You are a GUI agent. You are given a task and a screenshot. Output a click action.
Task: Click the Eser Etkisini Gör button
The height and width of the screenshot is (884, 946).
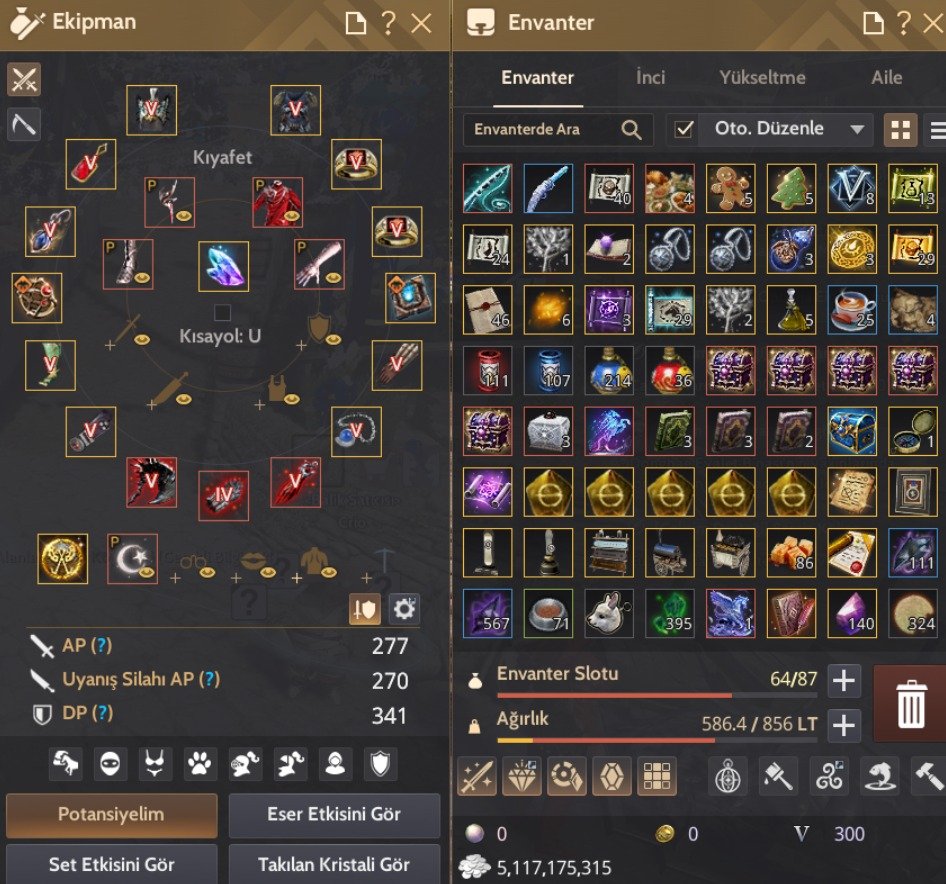pyautogui.click(x=334, y=814)
